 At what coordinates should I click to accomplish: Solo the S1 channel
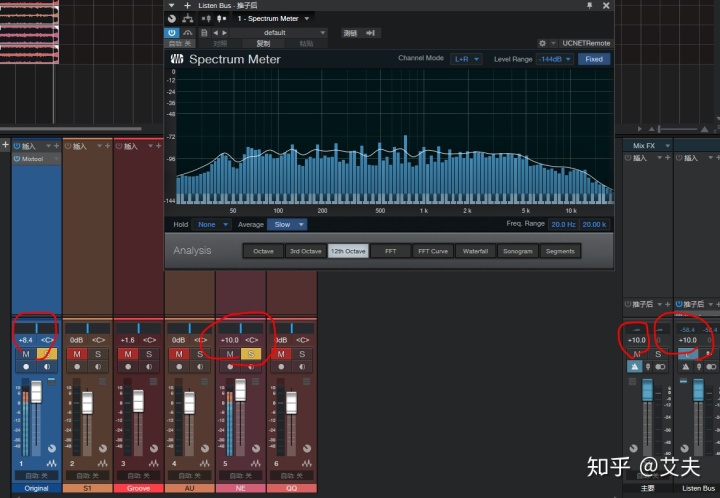coord(98,354)
